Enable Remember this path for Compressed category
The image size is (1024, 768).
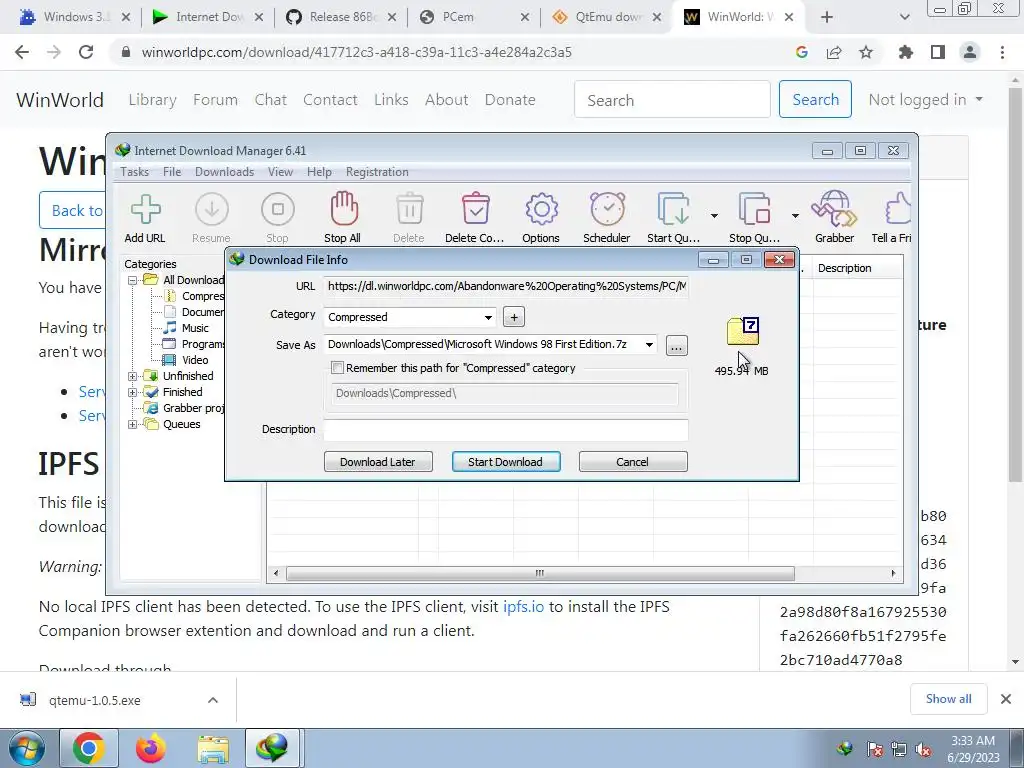338,368
